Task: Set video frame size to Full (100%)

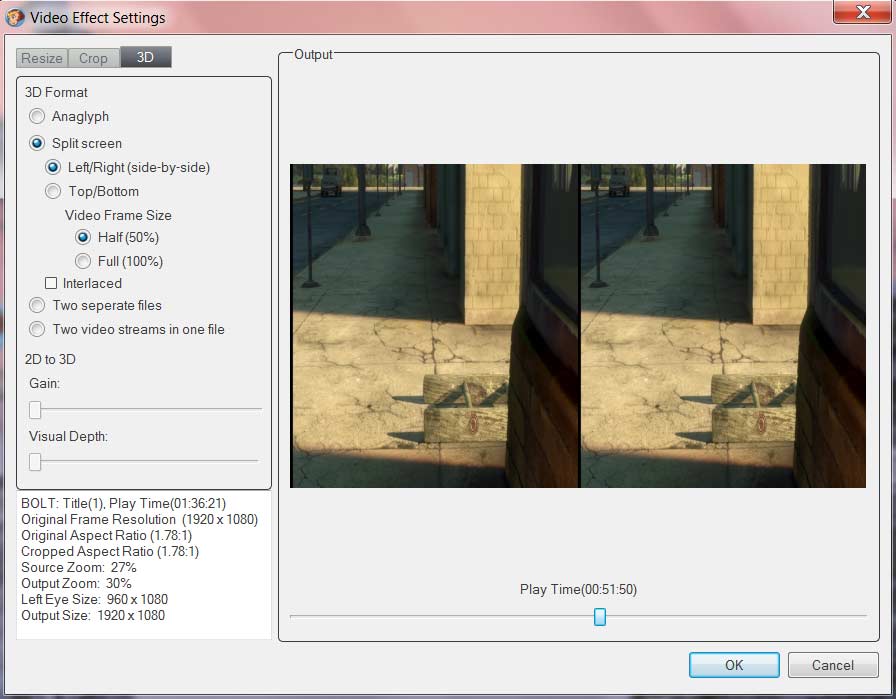Action: click(x=83, y=262)
